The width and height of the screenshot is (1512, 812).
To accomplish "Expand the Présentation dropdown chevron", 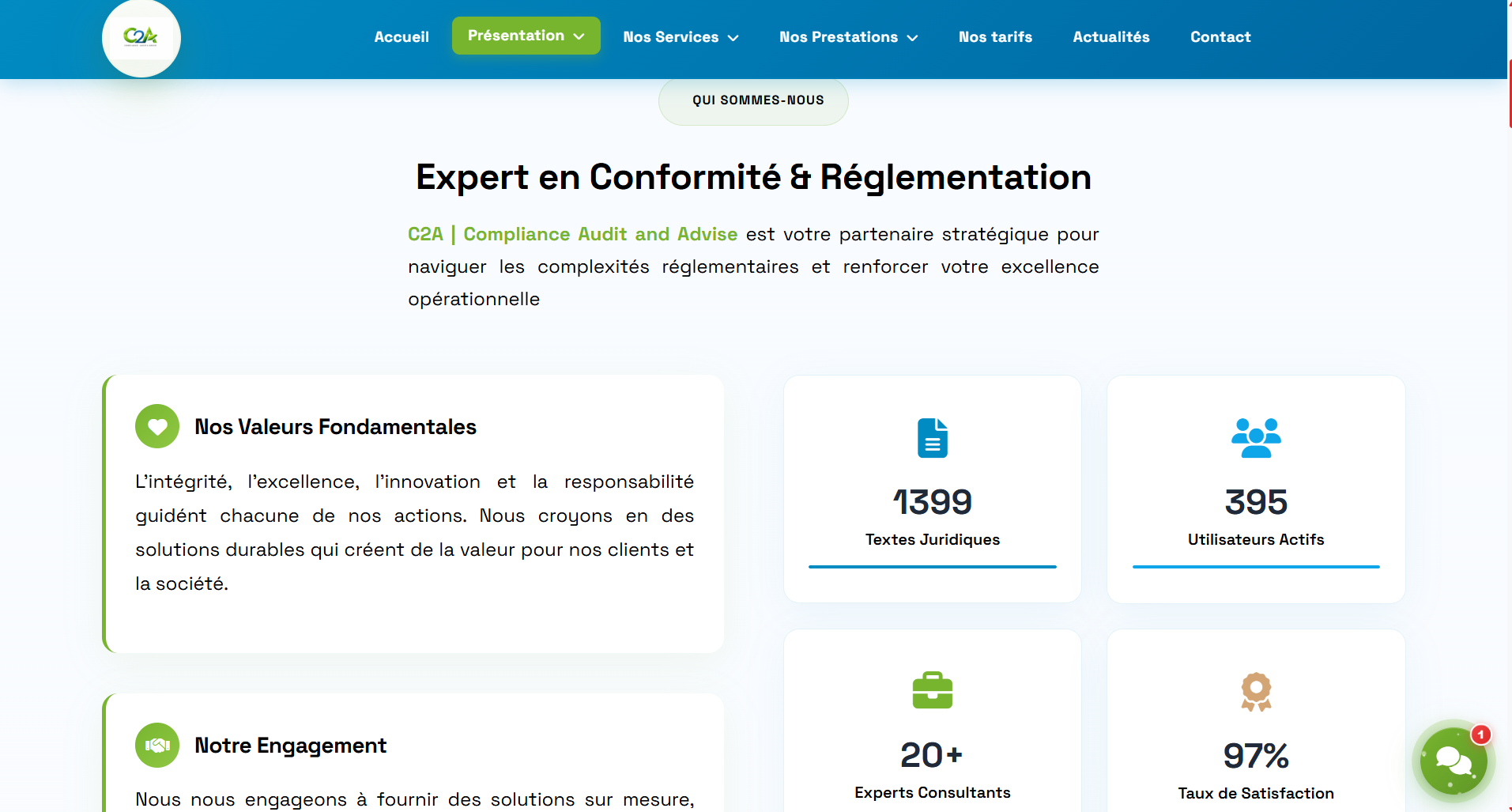I will 579,36.
